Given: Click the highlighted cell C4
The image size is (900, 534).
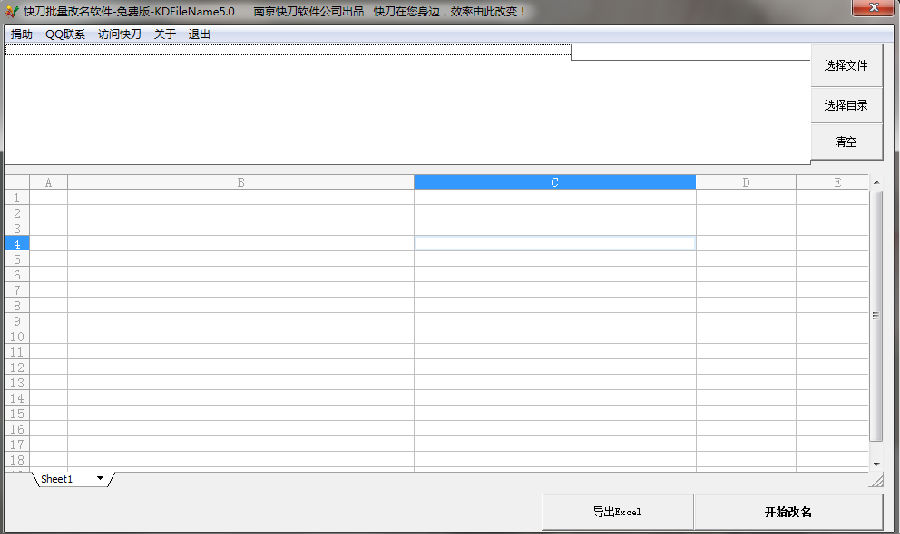Looking at the screenshot, I should [555, 243].
